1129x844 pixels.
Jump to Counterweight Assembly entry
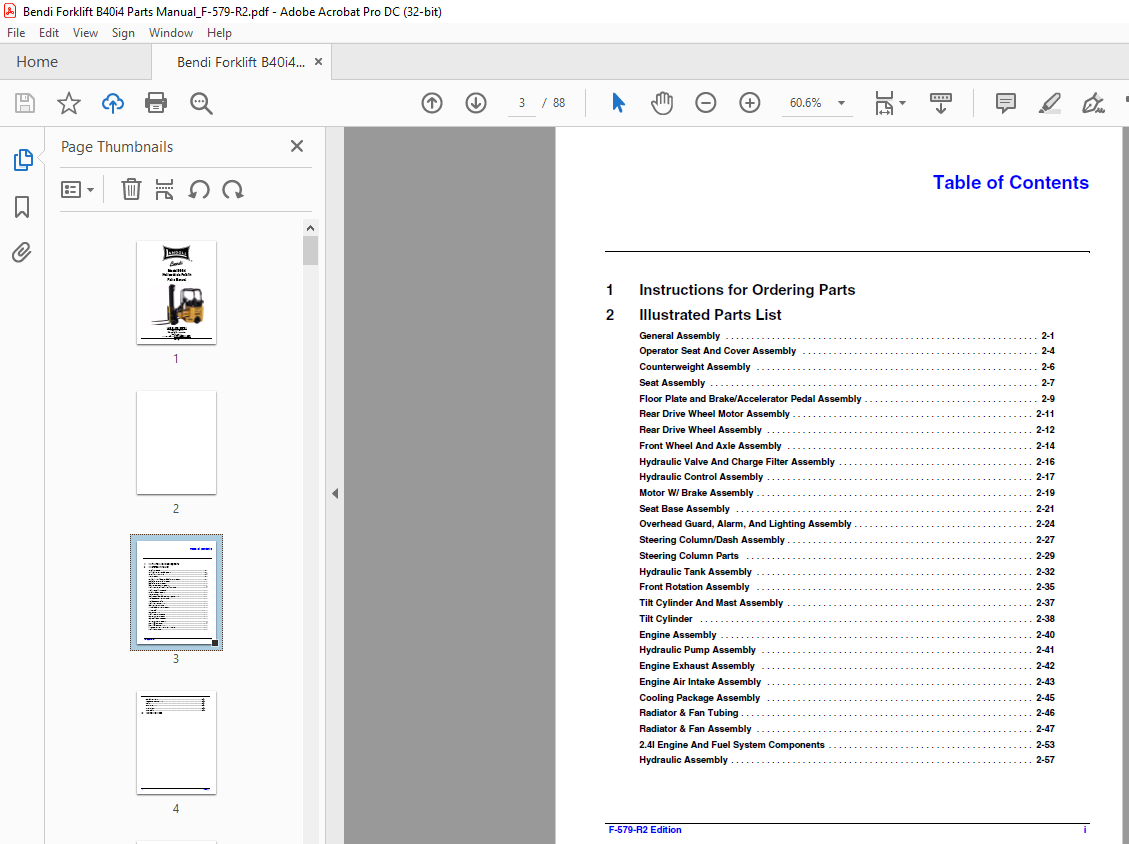coord(847,367)
